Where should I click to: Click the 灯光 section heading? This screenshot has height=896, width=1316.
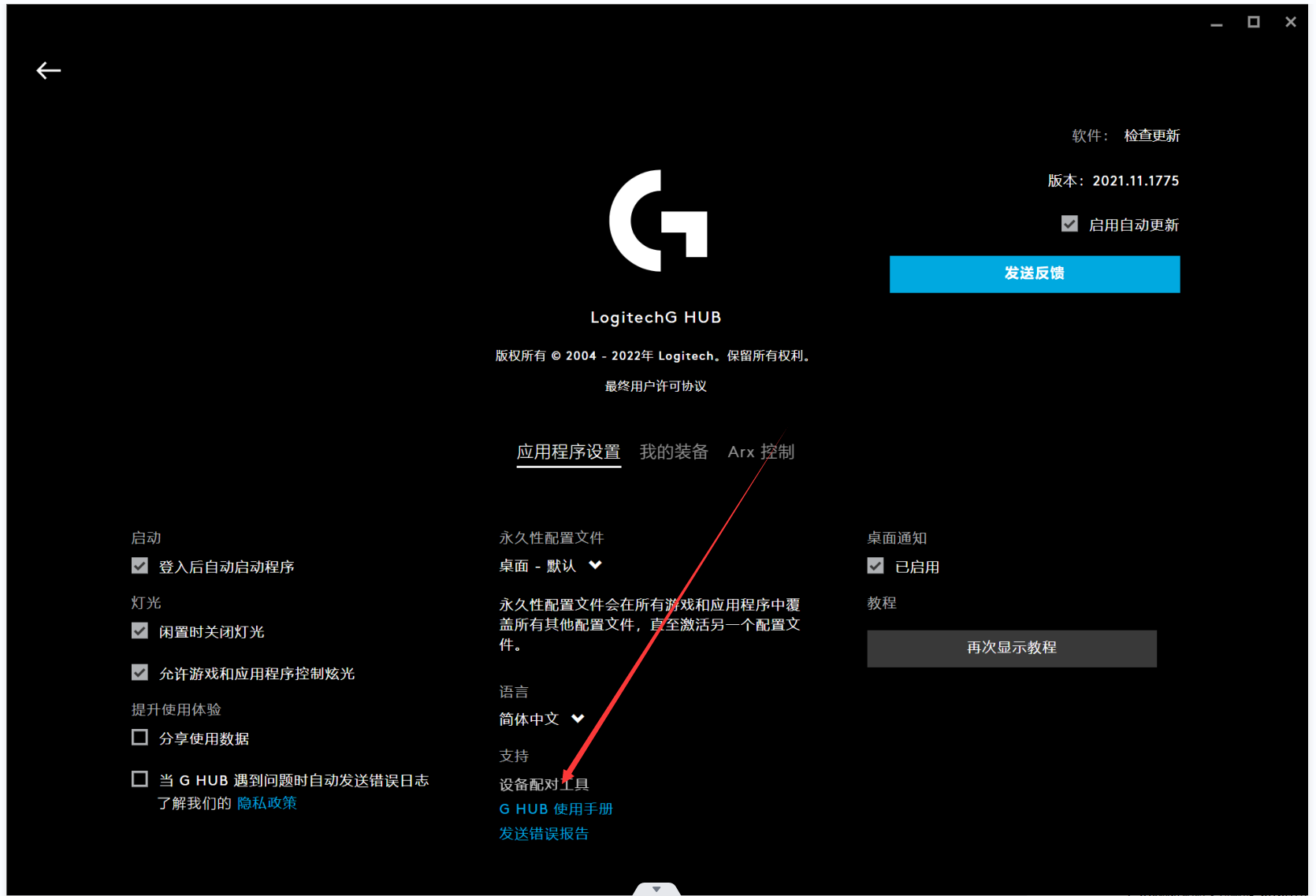[x=146, y=603]
